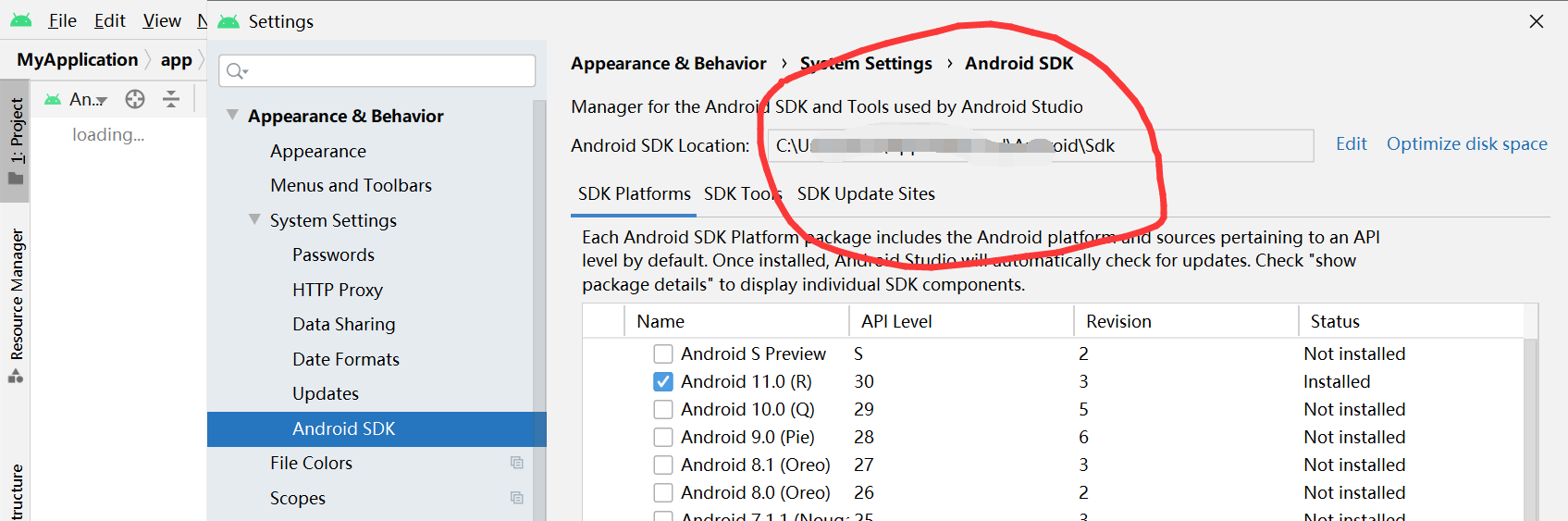Click the Android SDK Location path field
The width and height of the screenshot is (1568, 521).
[x=1041, y=145]
